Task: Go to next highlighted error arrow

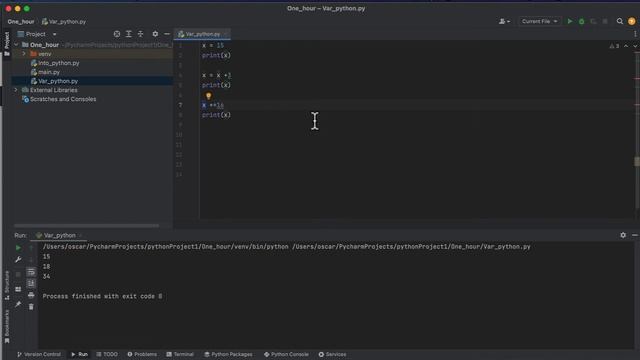Action: (635, 46)
